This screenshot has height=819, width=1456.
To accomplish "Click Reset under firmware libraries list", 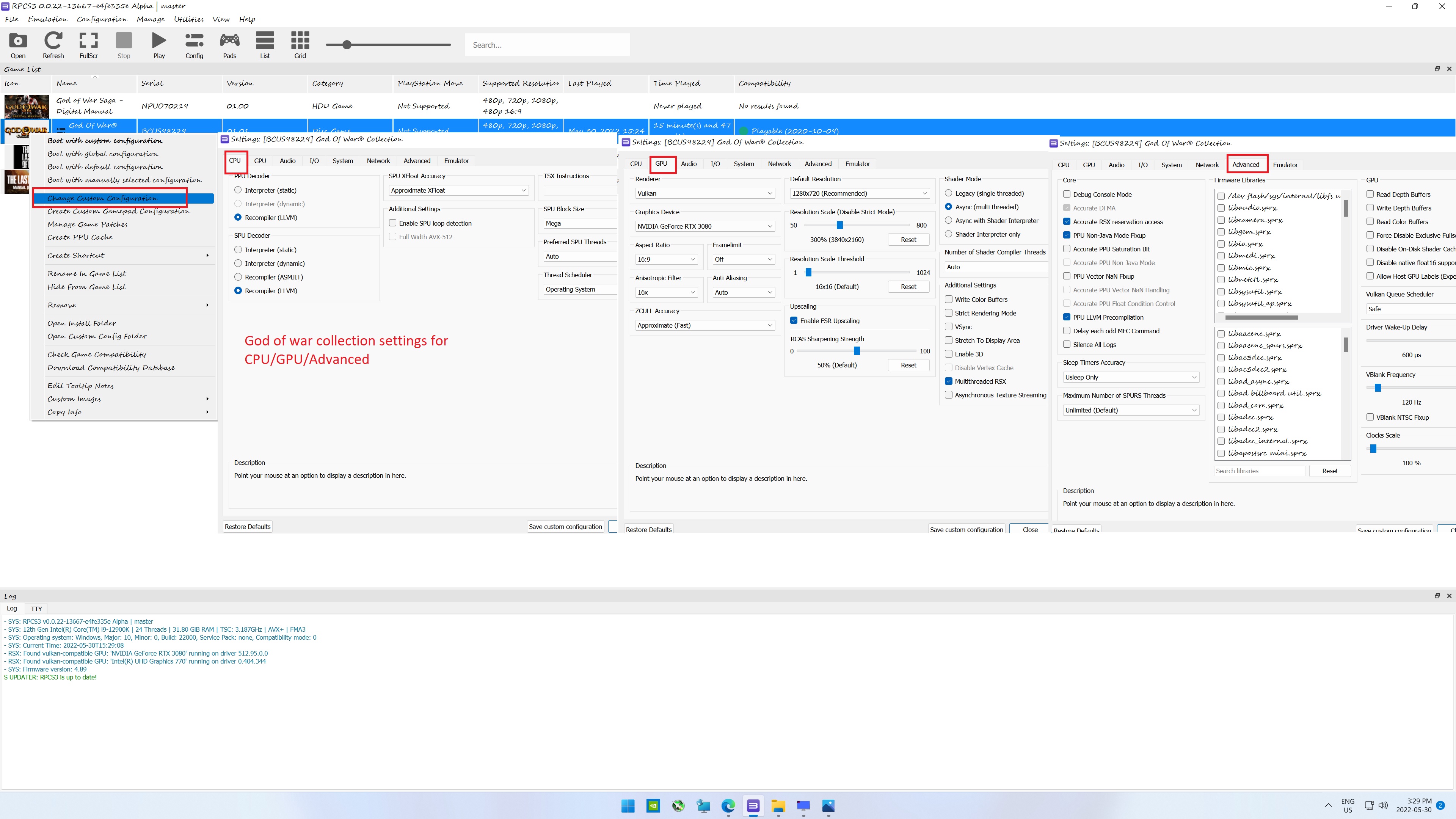I will coord(1330,471).
